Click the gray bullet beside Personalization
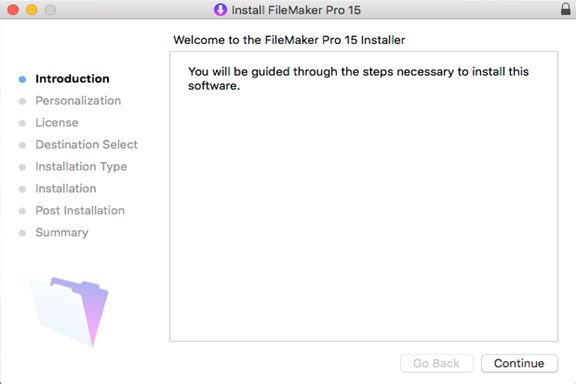Viewport: 576px width, 384px height. [x=22, y=101]
